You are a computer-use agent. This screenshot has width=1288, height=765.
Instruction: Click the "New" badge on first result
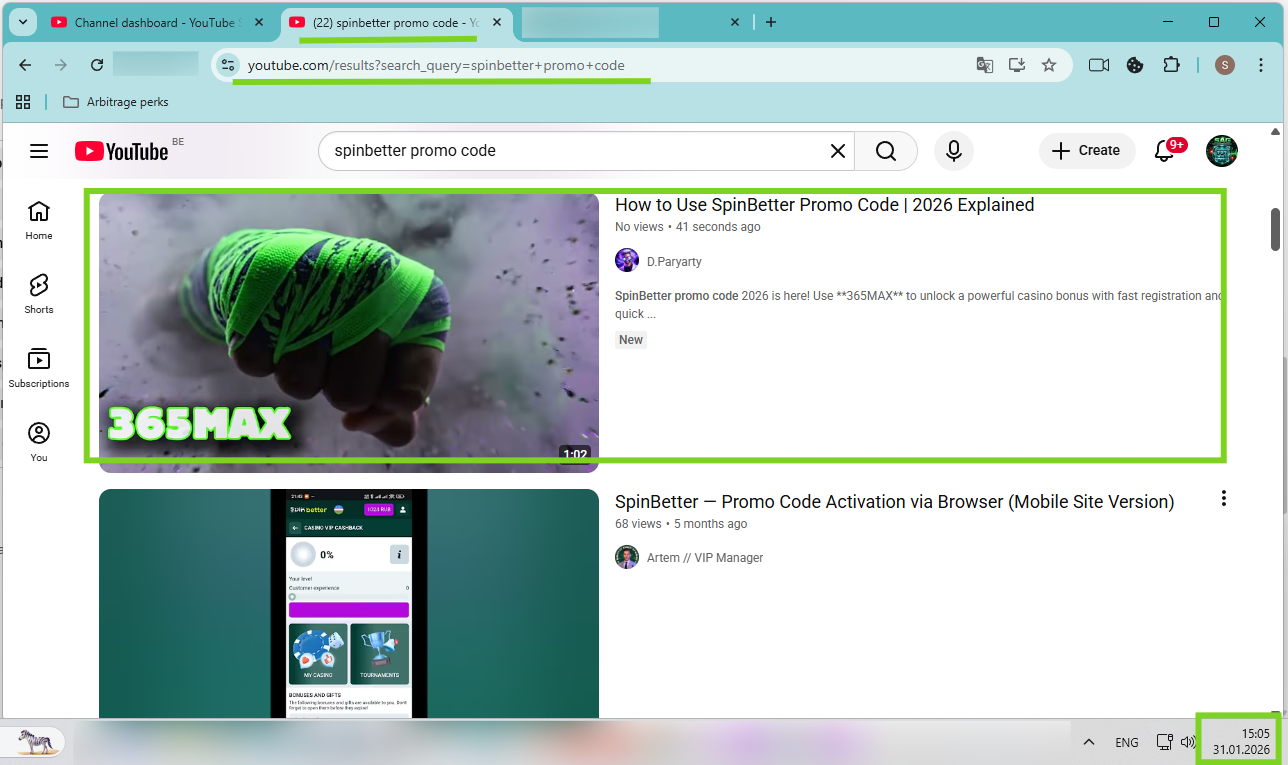(x=631, y=340)
